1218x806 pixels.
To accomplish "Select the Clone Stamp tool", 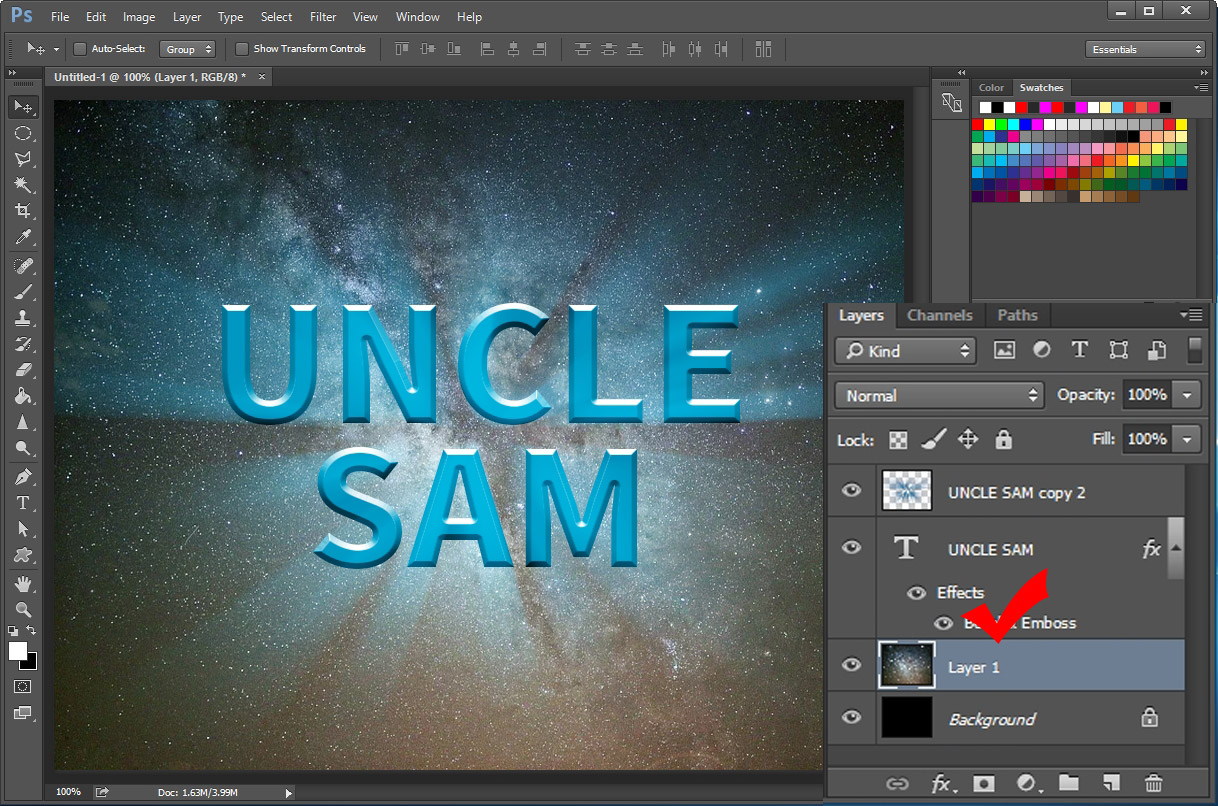I will (x=23, y=318).
